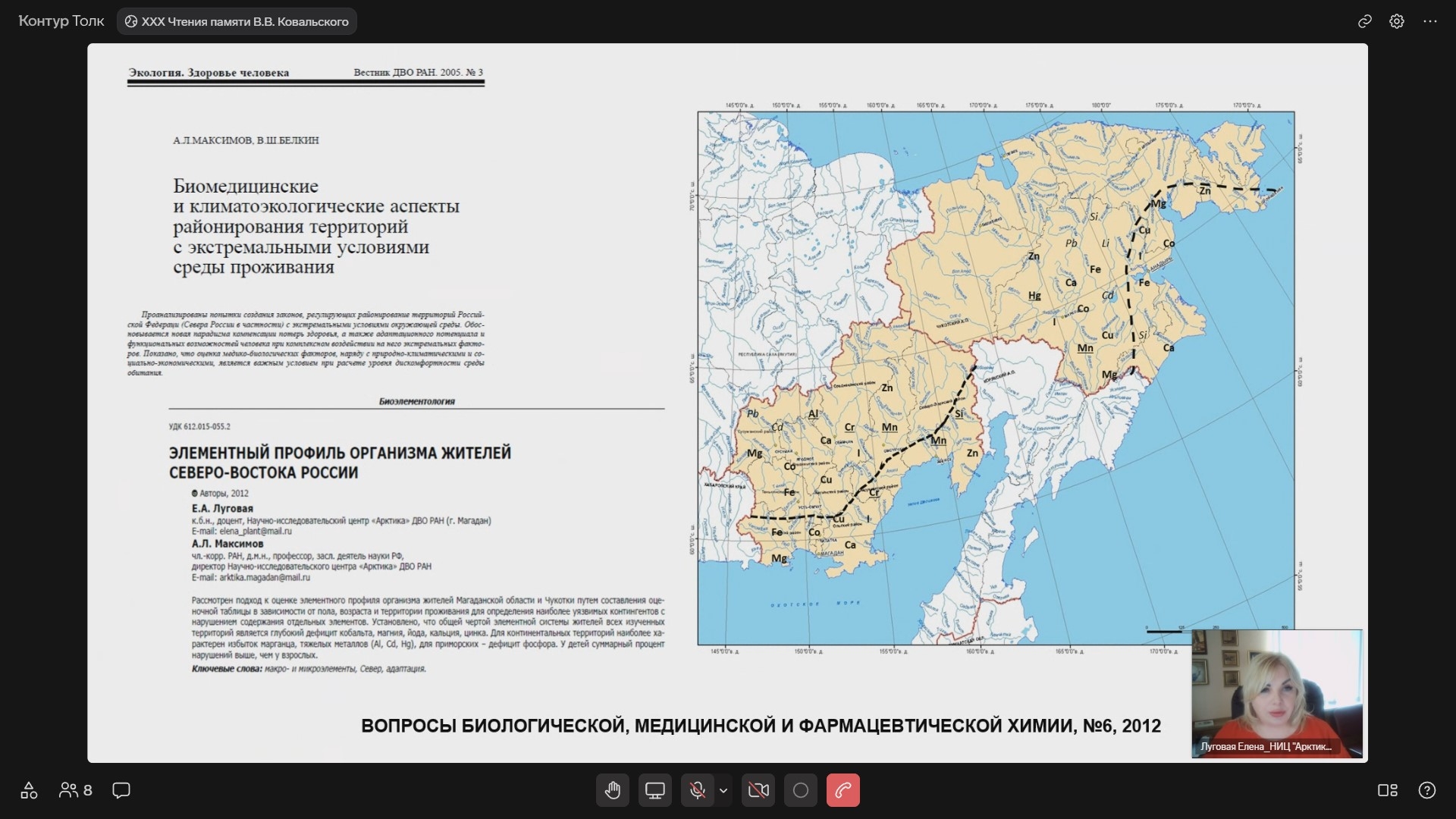Click the shared map of Northeast Russia

996,378
